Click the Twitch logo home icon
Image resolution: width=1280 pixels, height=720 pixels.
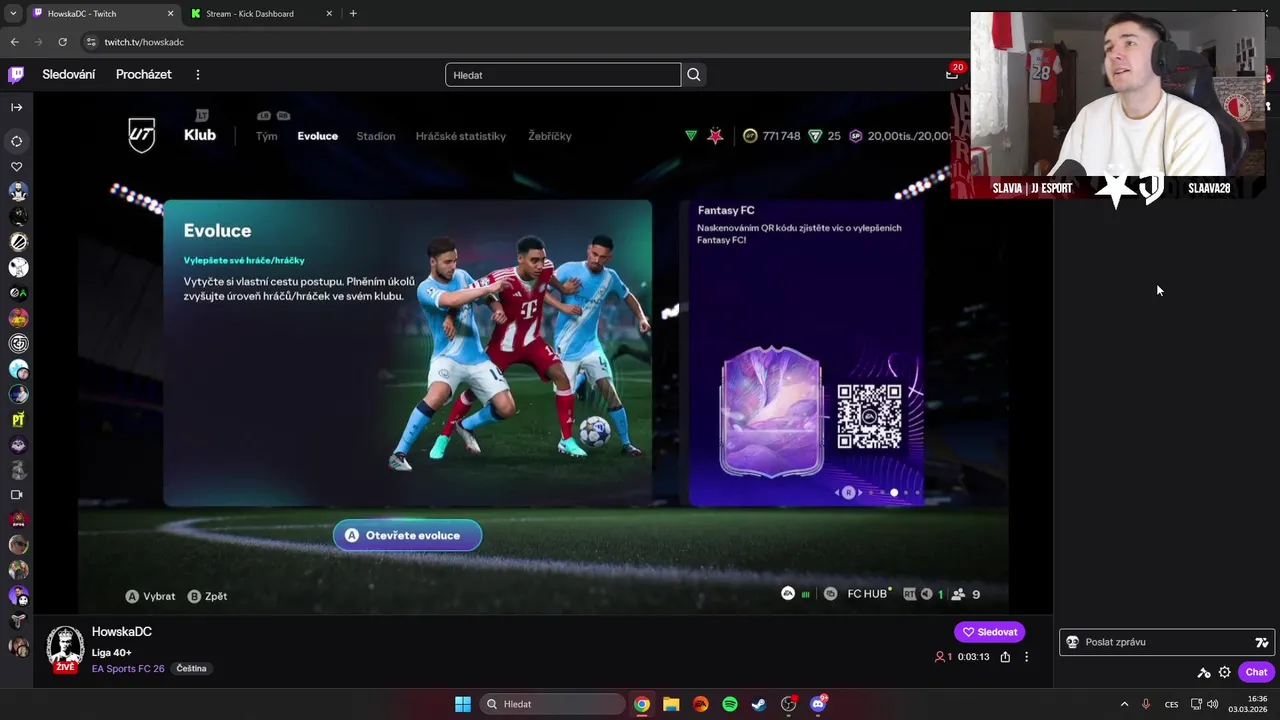(x=16, y=74)
